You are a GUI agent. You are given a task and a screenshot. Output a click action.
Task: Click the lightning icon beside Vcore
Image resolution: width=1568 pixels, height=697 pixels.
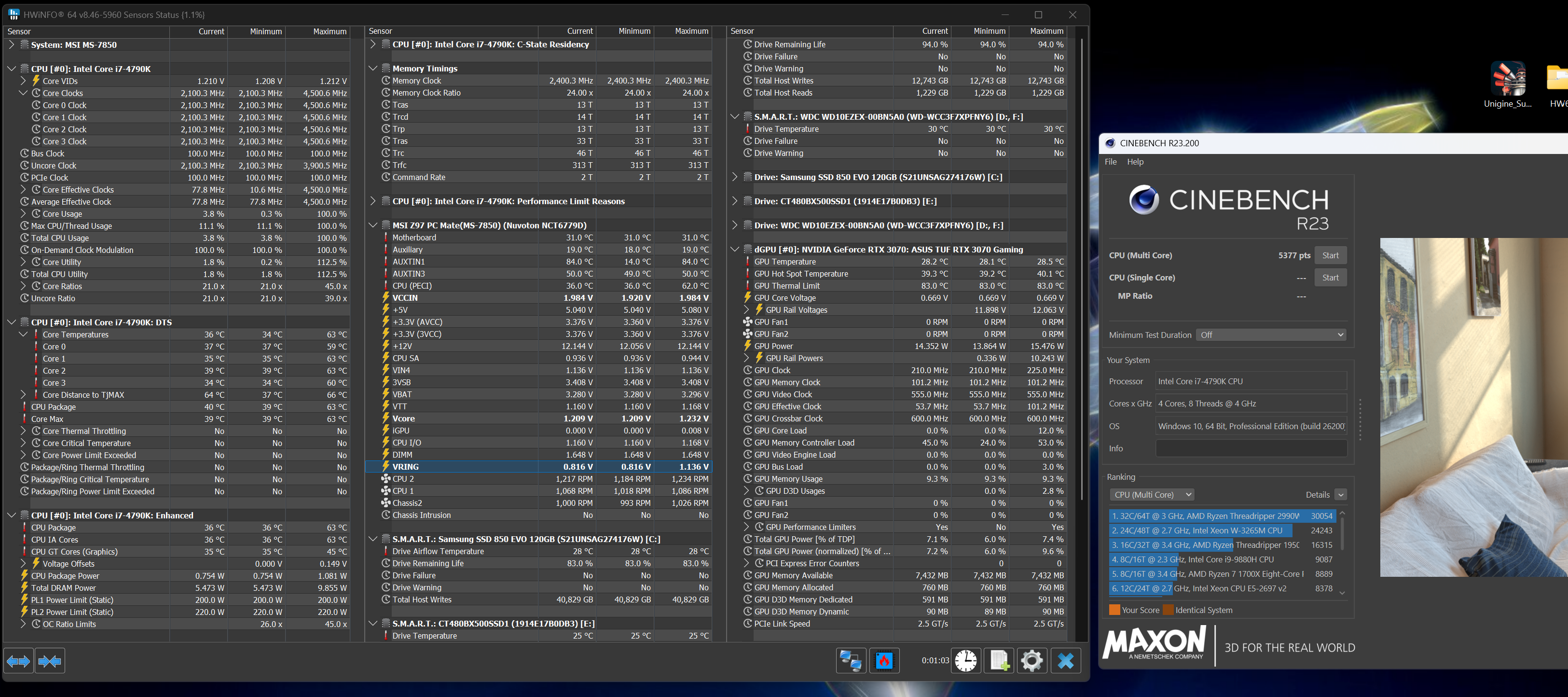pos(385,418)
